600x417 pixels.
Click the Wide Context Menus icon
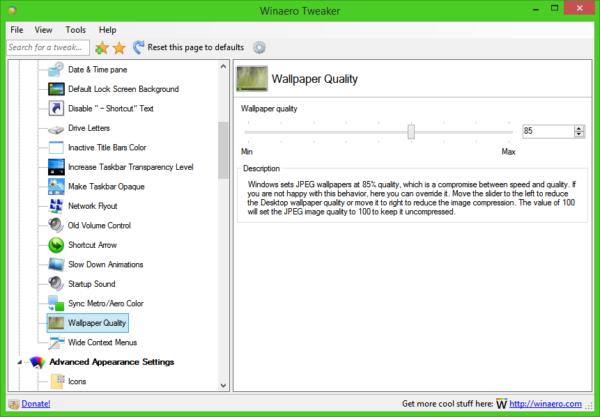[56, 342]
